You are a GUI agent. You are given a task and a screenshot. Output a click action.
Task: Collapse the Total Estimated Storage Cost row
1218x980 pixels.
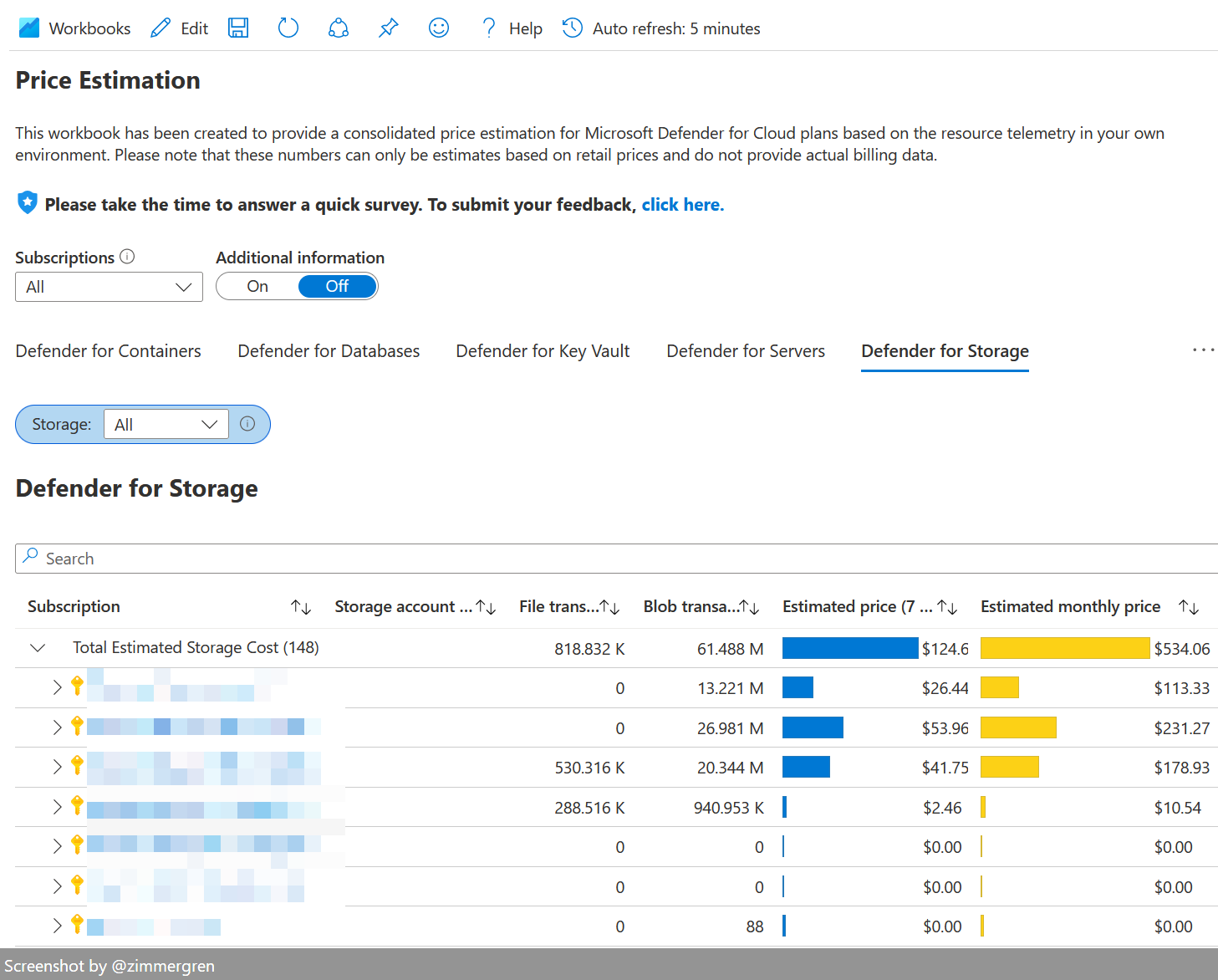click(x=37, y=647)
